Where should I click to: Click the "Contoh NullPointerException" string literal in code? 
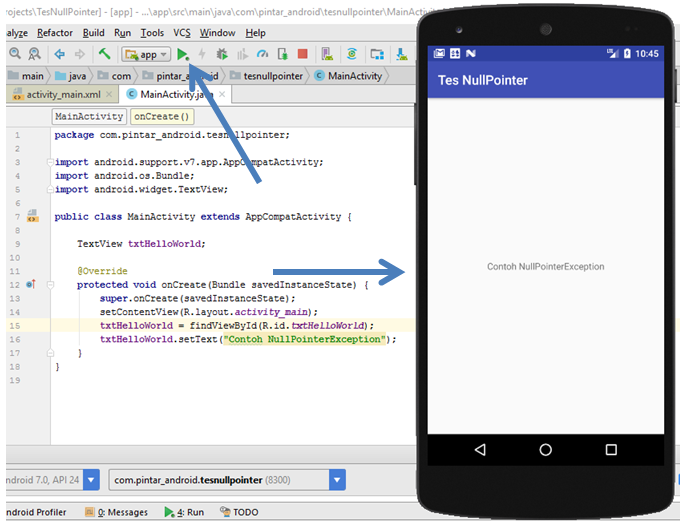(x=304, y=339)
